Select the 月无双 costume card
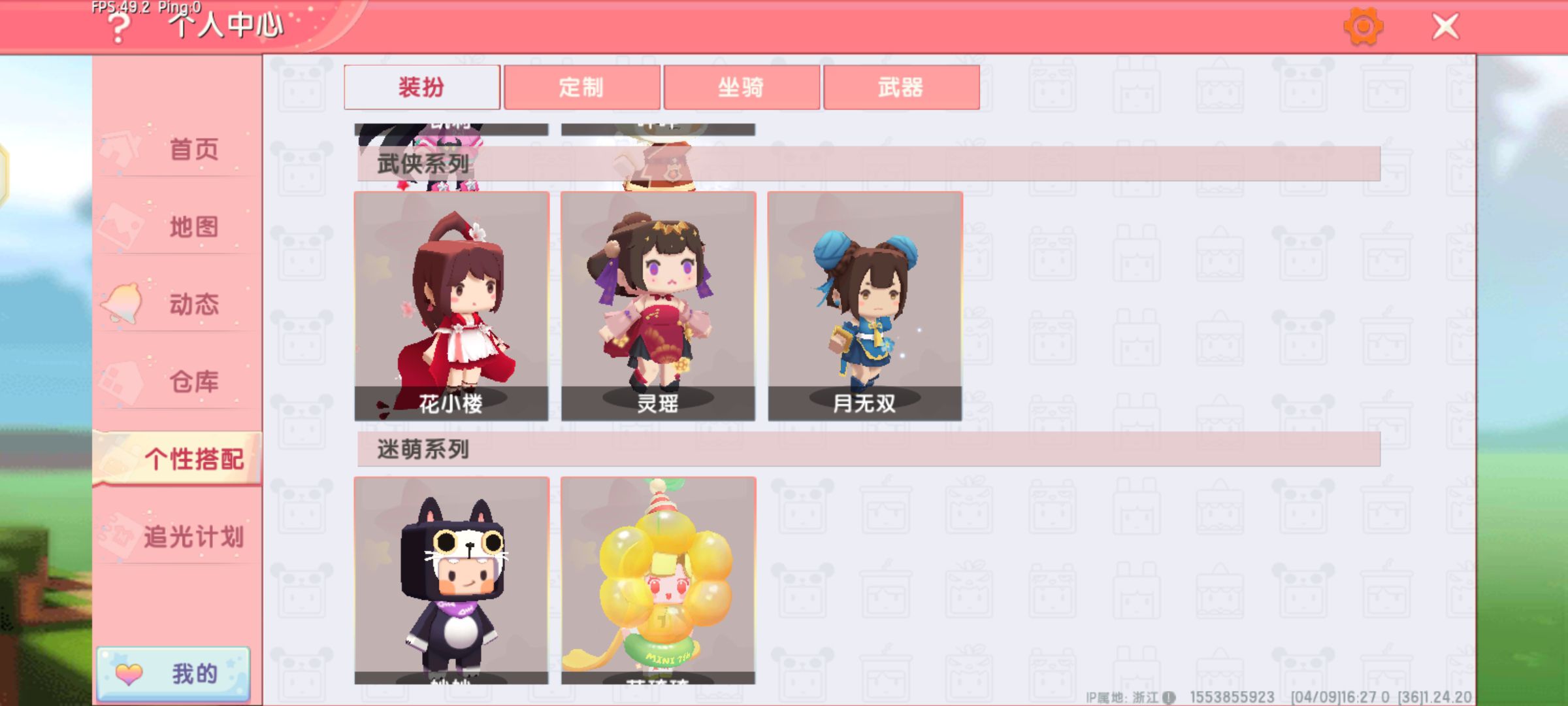 [864, 306]
